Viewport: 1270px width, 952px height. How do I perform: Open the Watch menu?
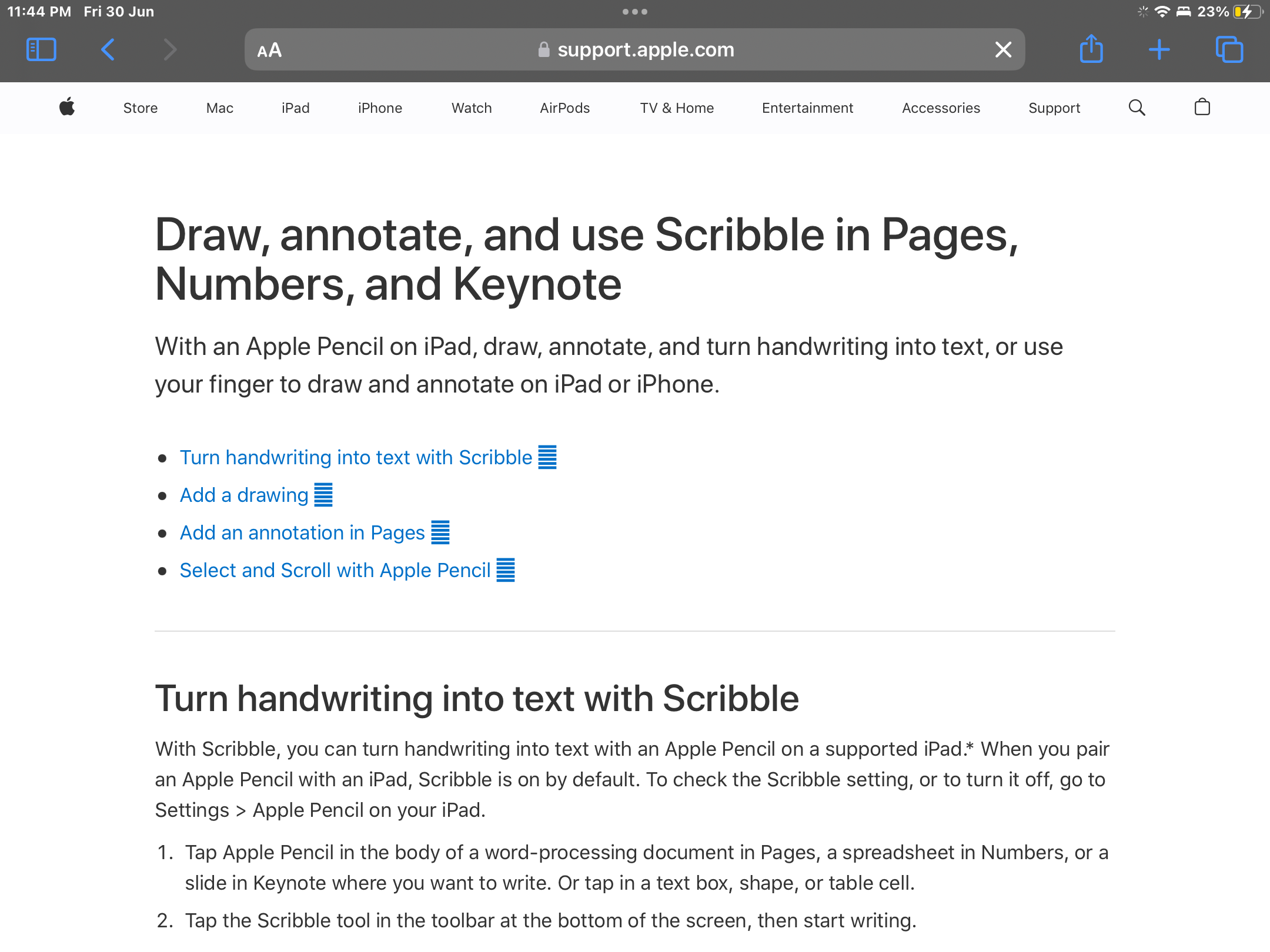tap(472, 108)
